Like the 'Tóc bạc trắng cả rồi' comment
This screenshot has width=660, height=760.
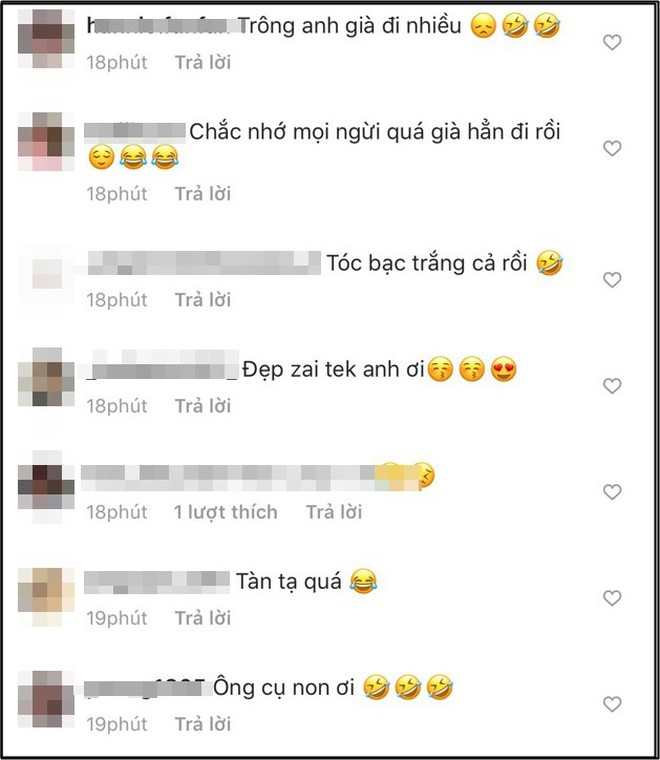click(x=612, y=280)
